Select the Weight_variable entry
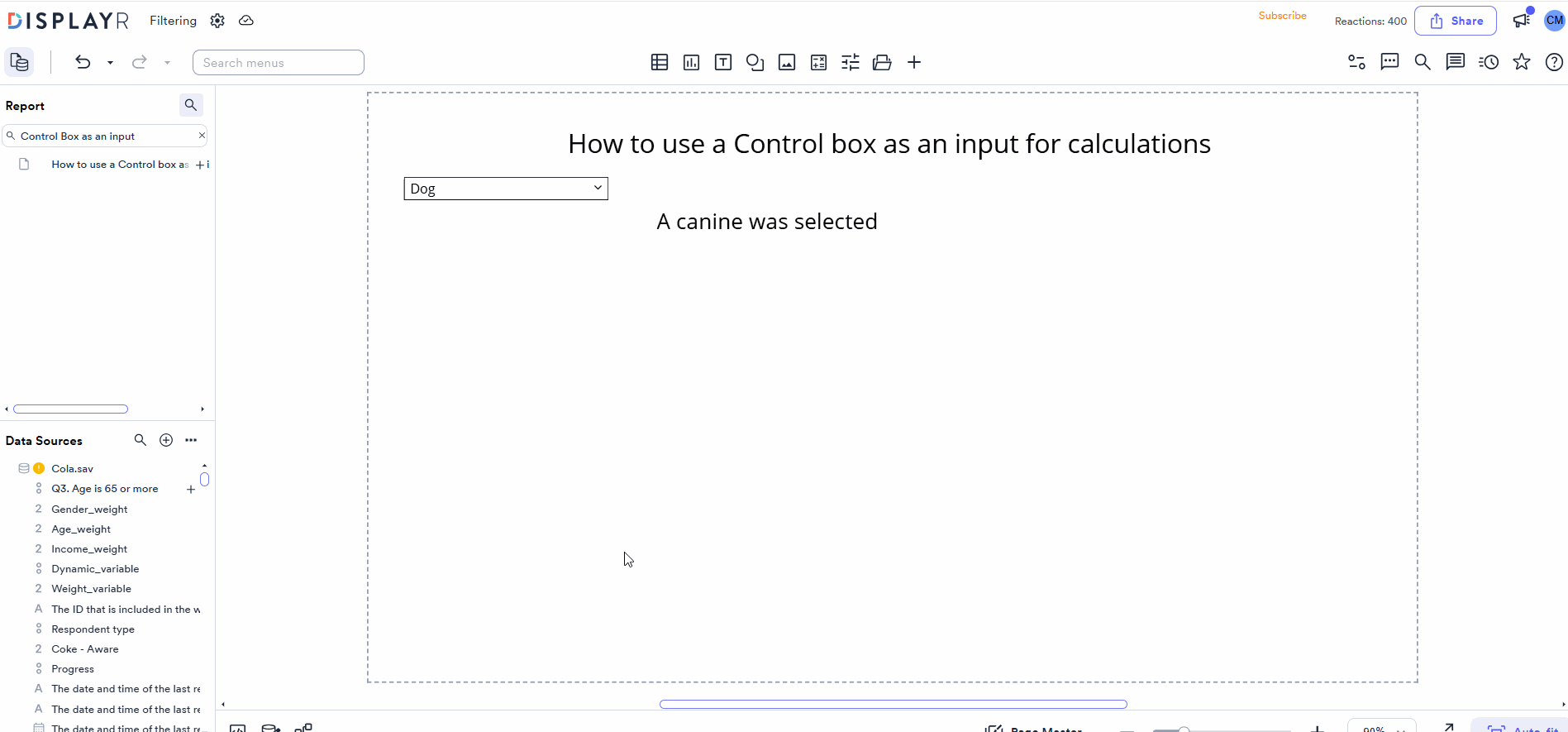The width and height of the screenshot is (1568, 732). pyautogui.click(x=91, y=589)
